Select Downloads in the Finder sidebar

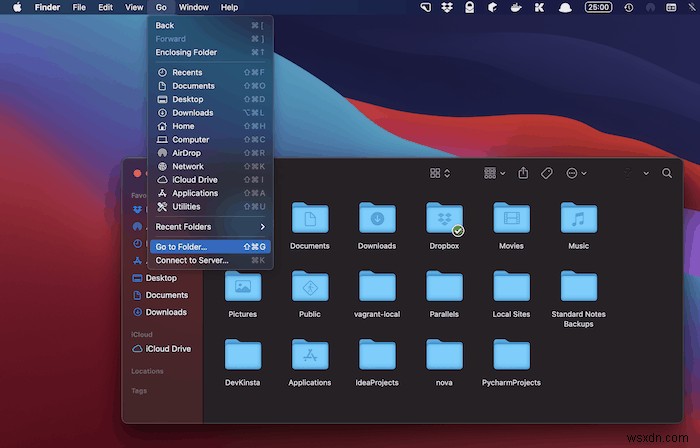tap(166, 312)
